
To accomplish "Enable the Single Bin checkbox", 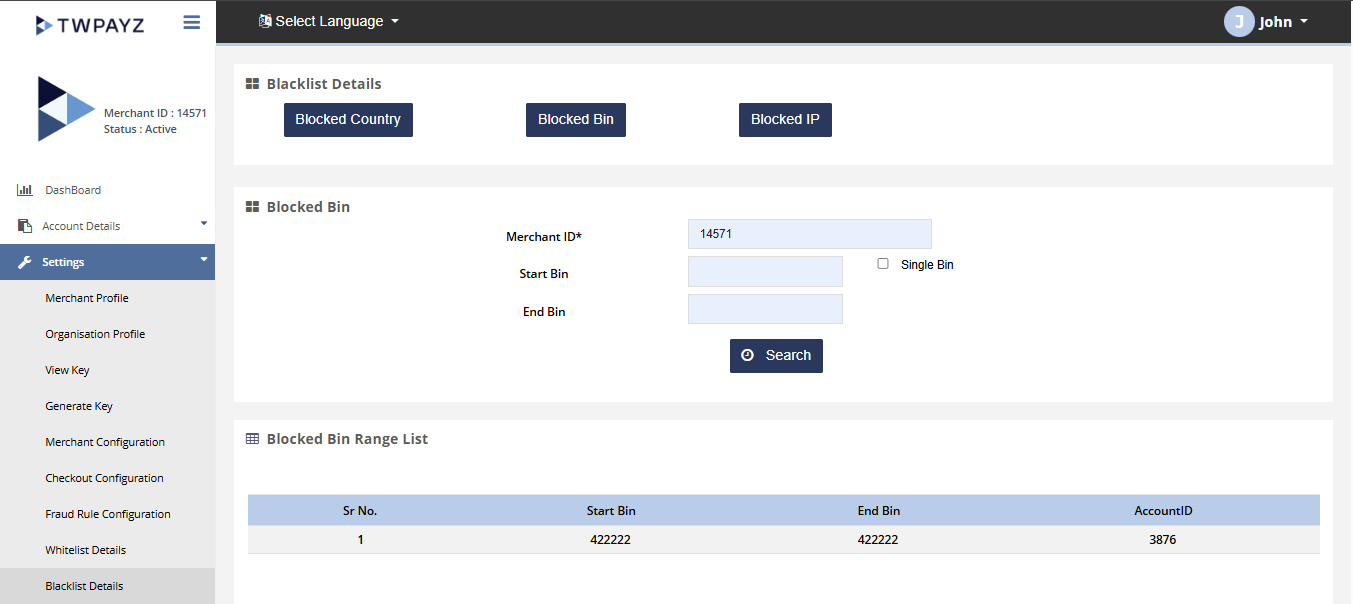I will pyautogui.click(x=883, y=264).
